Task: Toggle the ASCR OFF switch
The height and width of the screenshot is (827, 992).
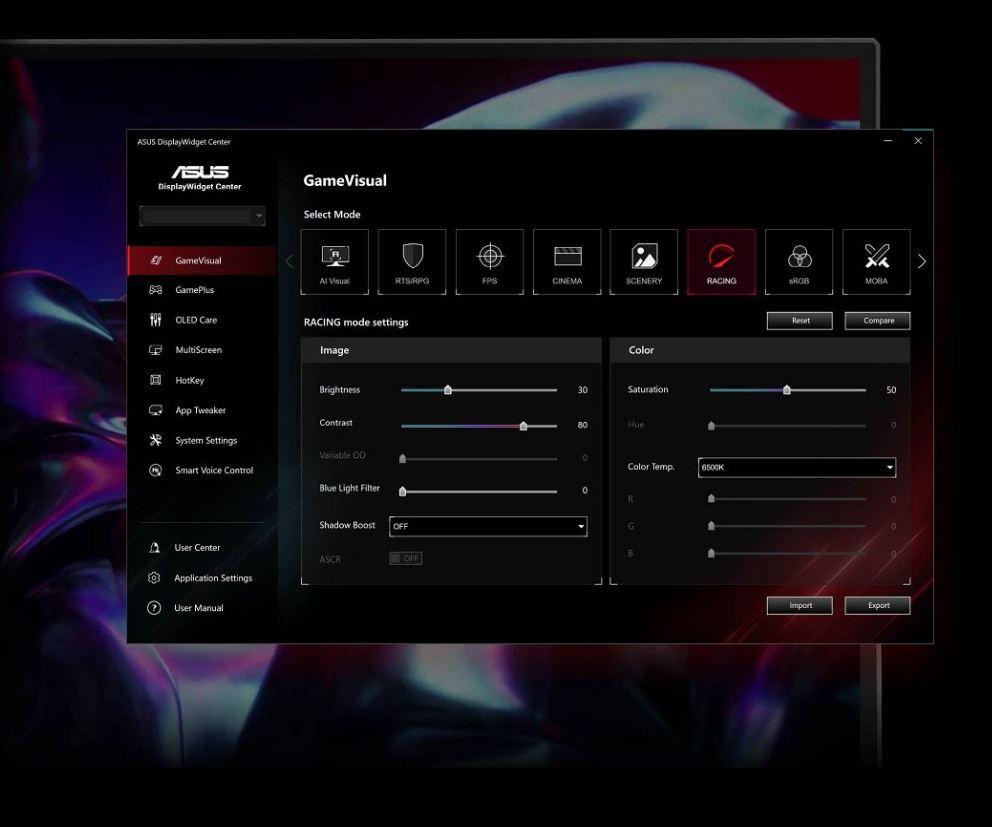Action: pyautogui.click(x=406, y=558)
